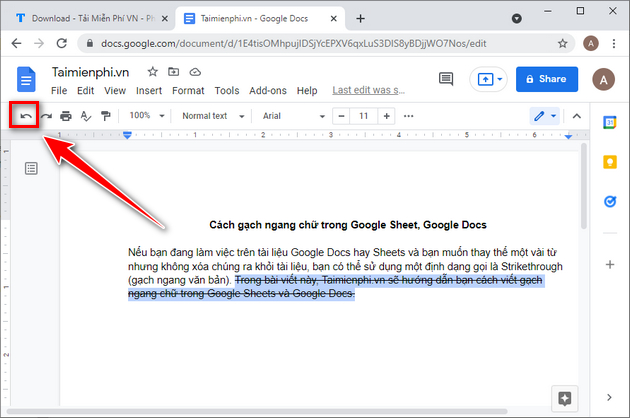
Task: Open the Google account avatar
Action: [603, 79]
